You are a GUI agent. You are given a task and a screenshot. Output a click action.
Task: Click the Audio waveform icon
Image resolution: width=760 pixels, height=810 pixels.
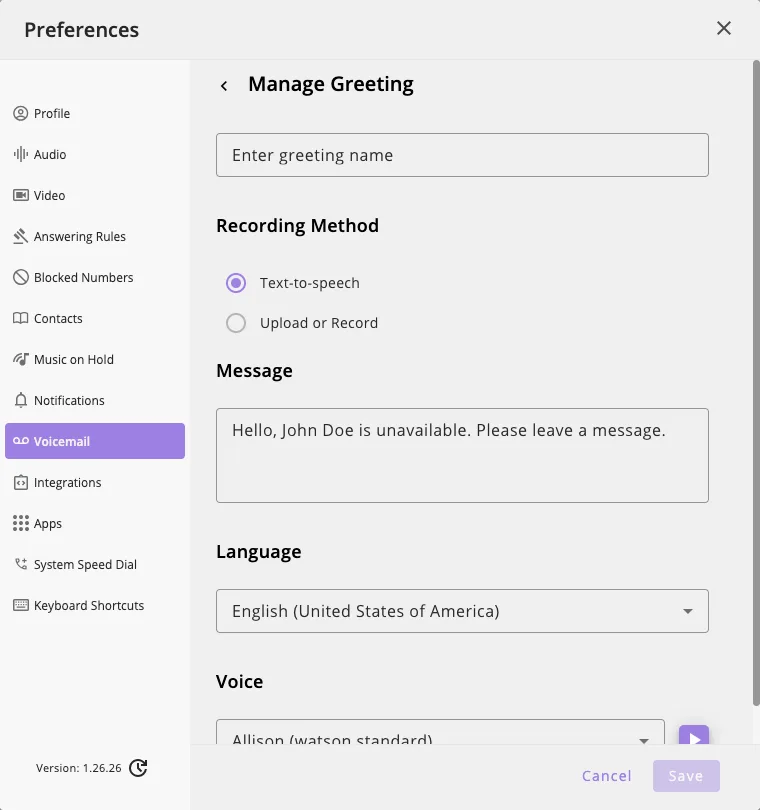pyautogui.click(x=21, y=154)
